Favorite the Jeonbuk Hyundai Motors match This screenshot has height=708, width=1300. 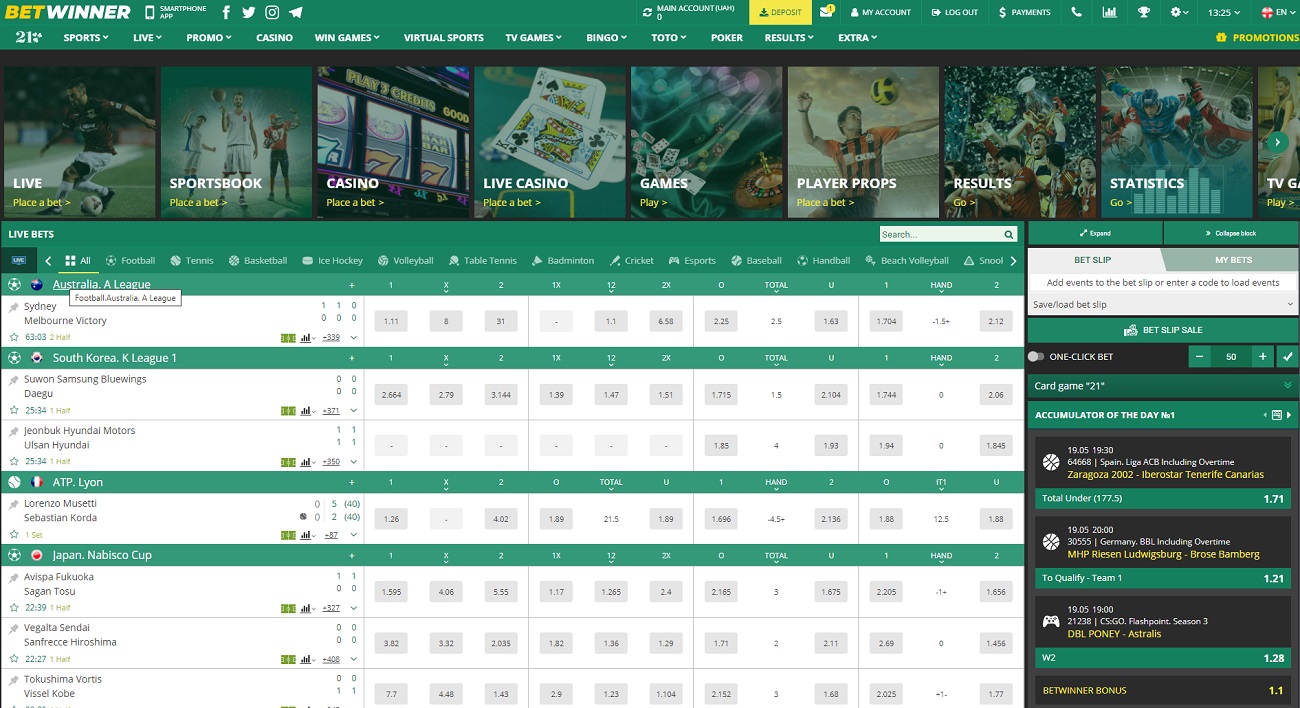tap(14, 462)
